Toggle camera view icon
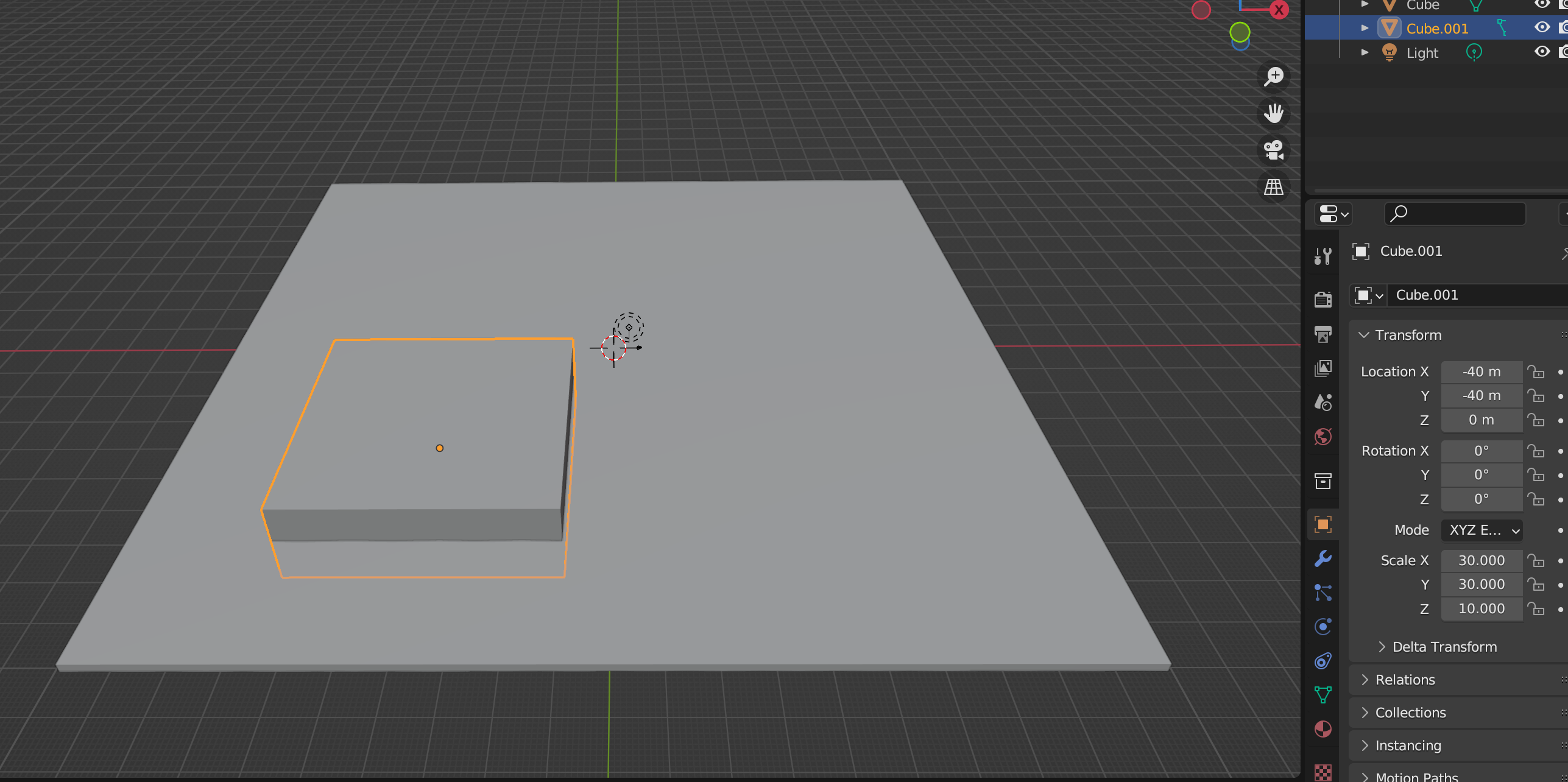The image size is (1568, 782). pyautogui.click(x=1274, y=150)
